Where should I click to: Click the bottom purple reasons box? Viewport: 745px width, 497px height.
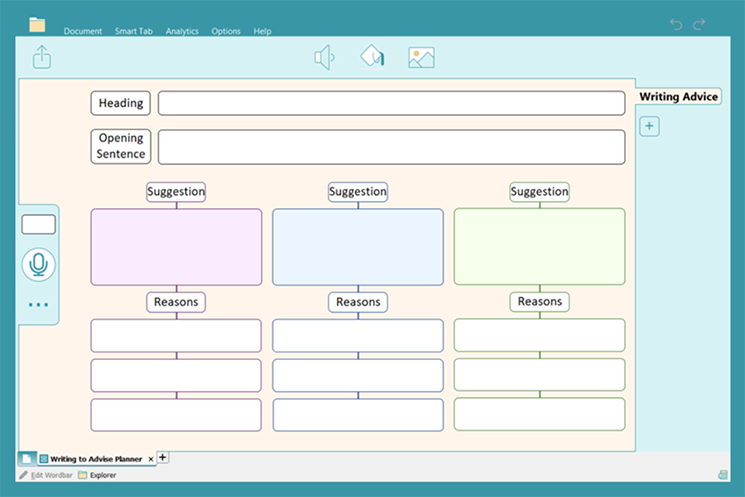point(176,415)
